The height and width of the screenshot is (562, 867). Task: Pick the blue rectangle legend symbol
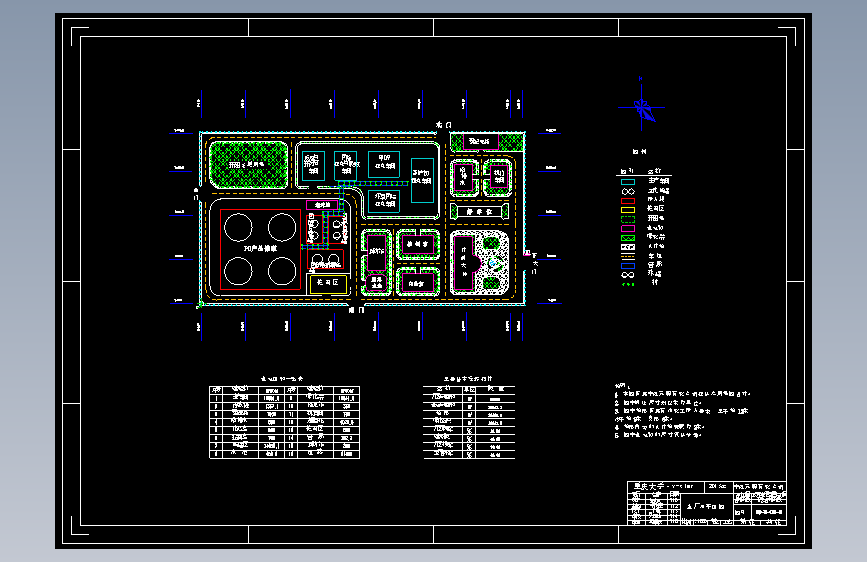coord(628,266)
